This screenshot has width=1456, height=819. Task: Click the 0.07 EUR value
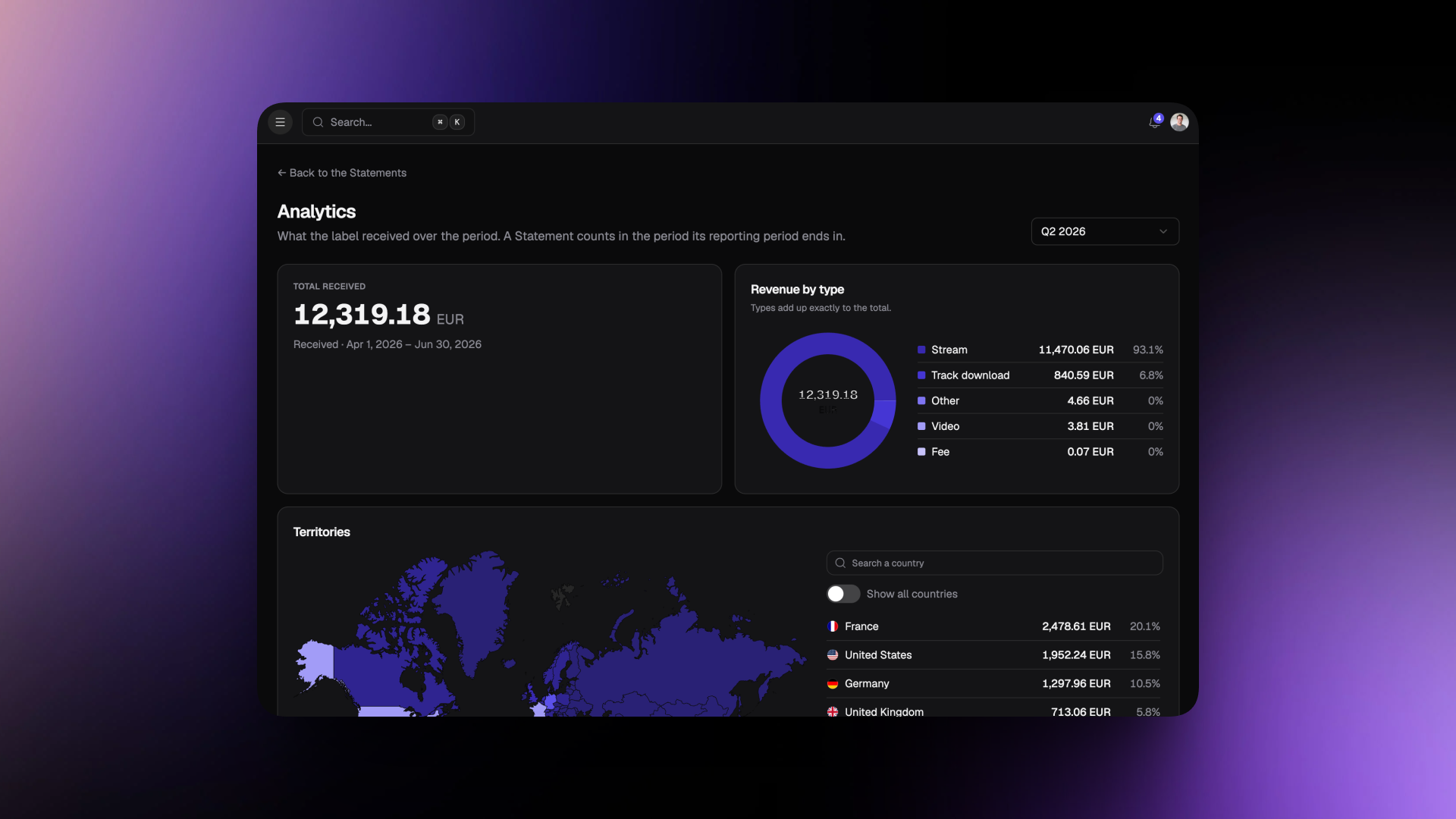(1090, 451)
